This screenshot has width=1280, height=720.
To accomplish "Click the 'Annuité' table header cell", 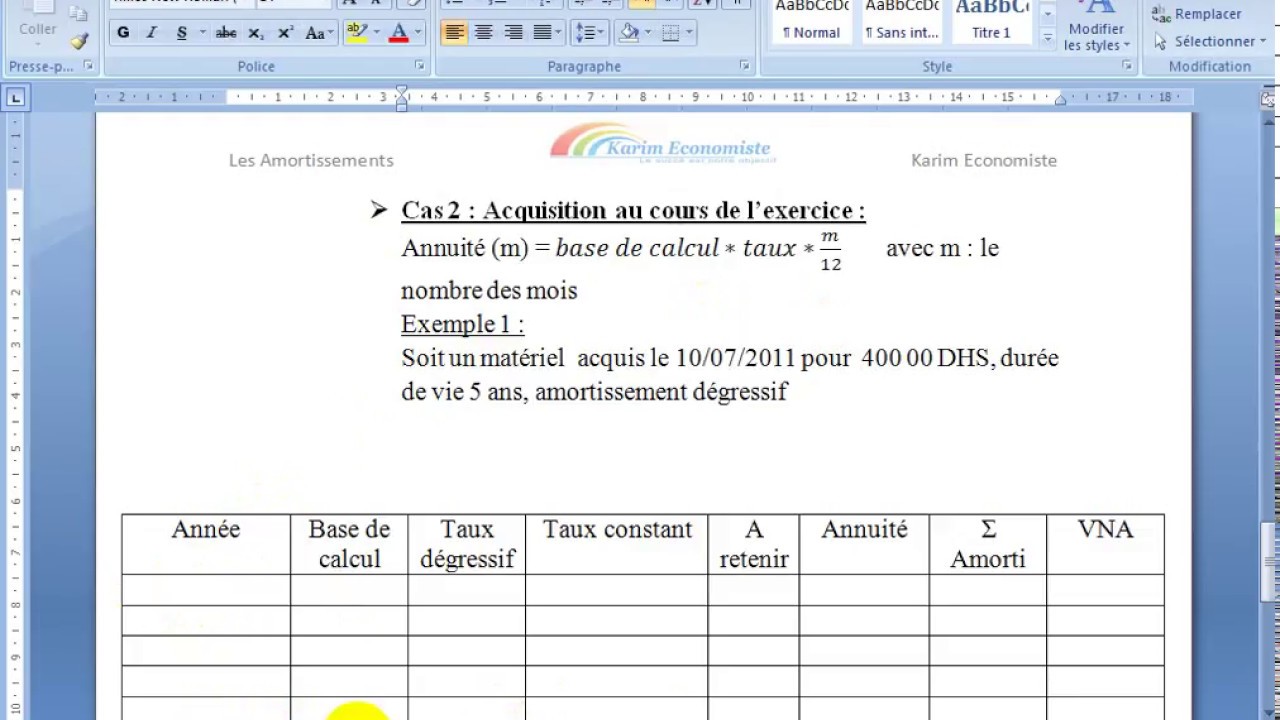I will coord(864,544).
